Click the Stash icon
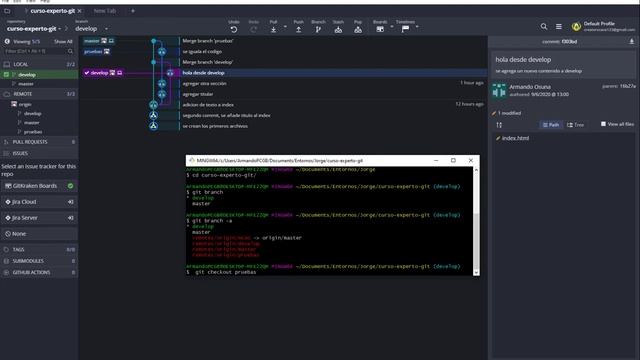The width and height of the screenshot is (640, 360). tap(338, 29)
